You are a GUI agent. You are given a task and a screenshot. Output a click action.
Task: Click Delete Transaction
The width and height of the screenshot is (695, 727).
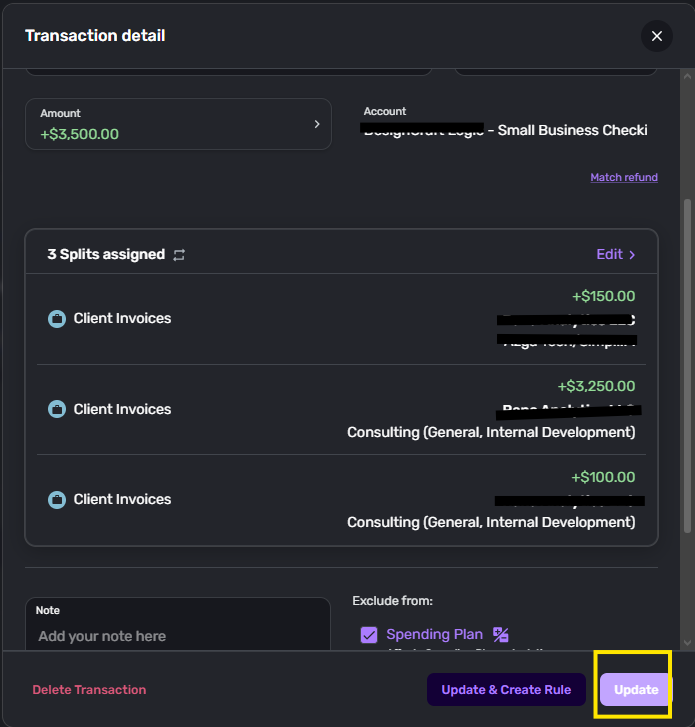pyautogui.click(x=89, y=689)
